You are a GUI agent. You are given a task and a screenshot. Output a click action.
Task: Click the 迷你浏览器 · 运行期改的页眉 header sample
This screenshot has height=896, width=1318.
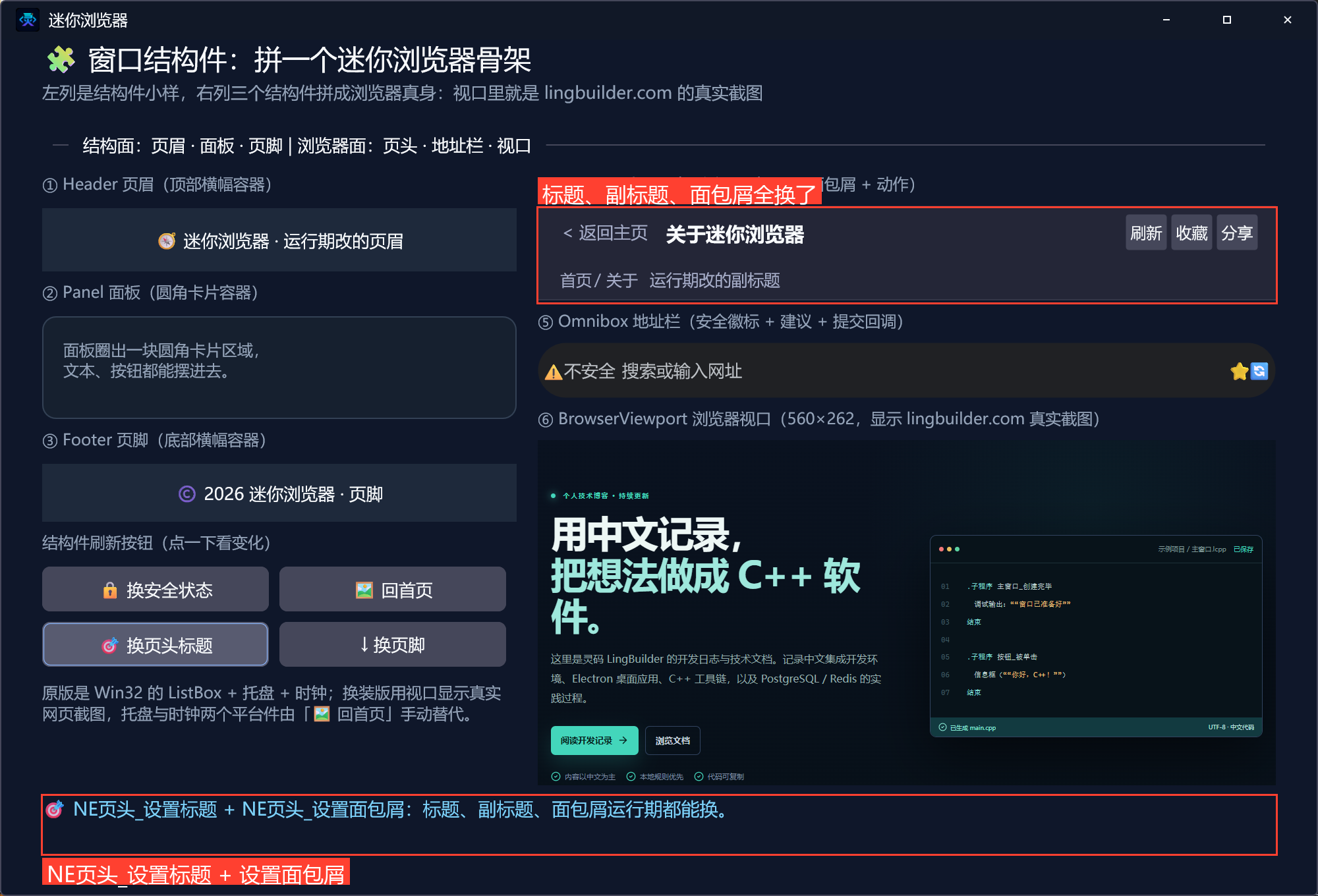[x=279, y=240]
